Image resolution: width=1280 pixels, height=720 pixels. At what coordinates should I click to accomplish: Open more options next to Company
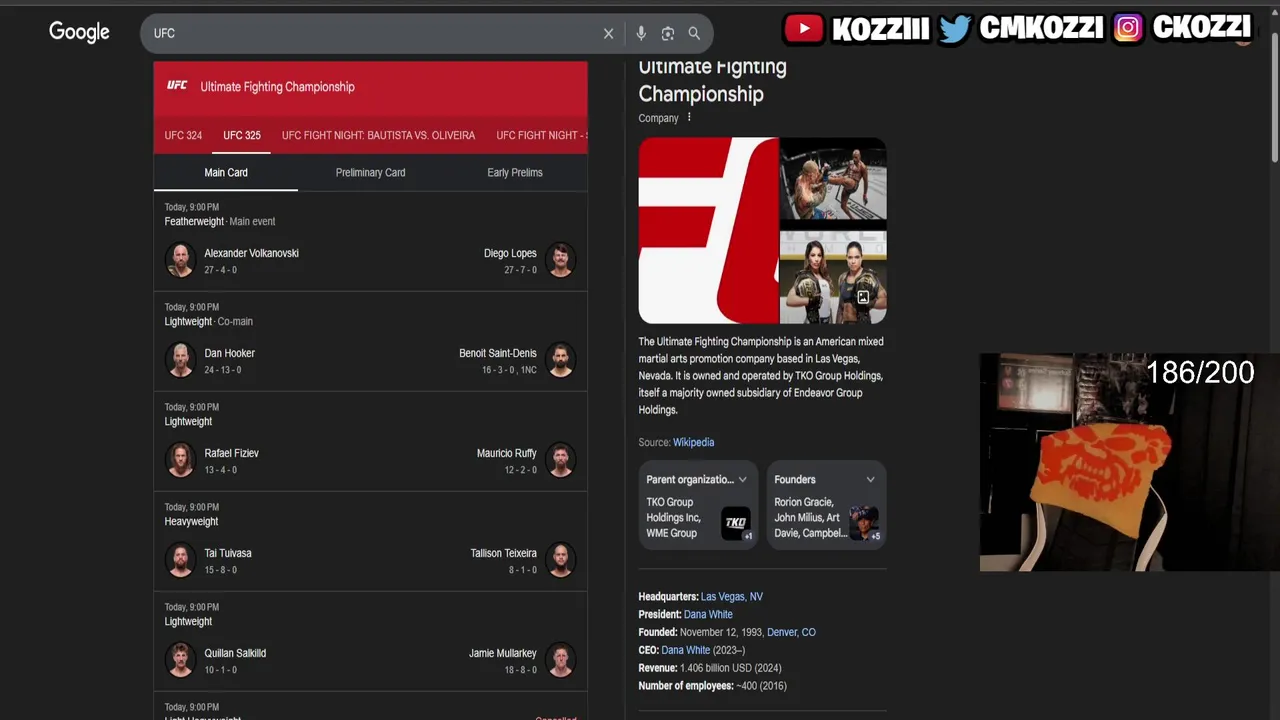(689, 118)
